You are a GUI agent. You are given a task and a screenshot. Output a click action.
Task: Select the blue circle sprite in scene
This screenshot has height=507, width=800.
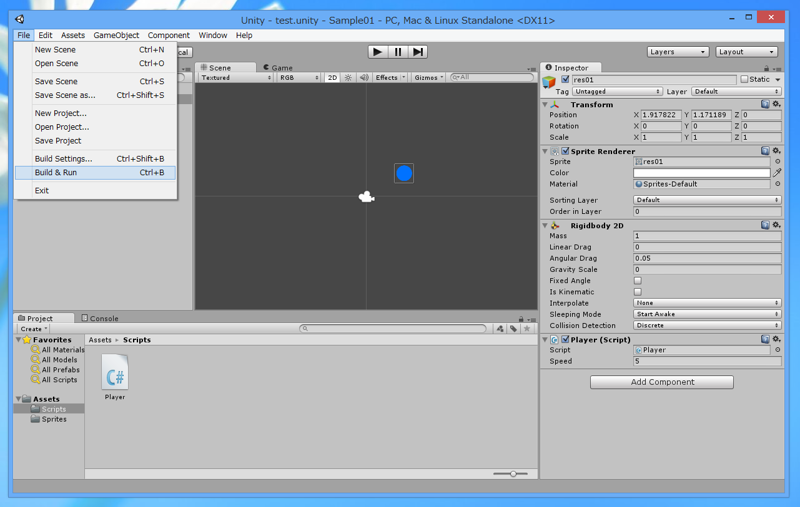(x=404, y=173)
